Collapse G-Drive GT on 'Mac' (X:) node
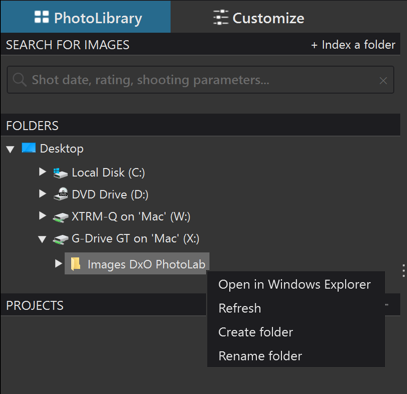407x394 pixels. pos(42,239)
